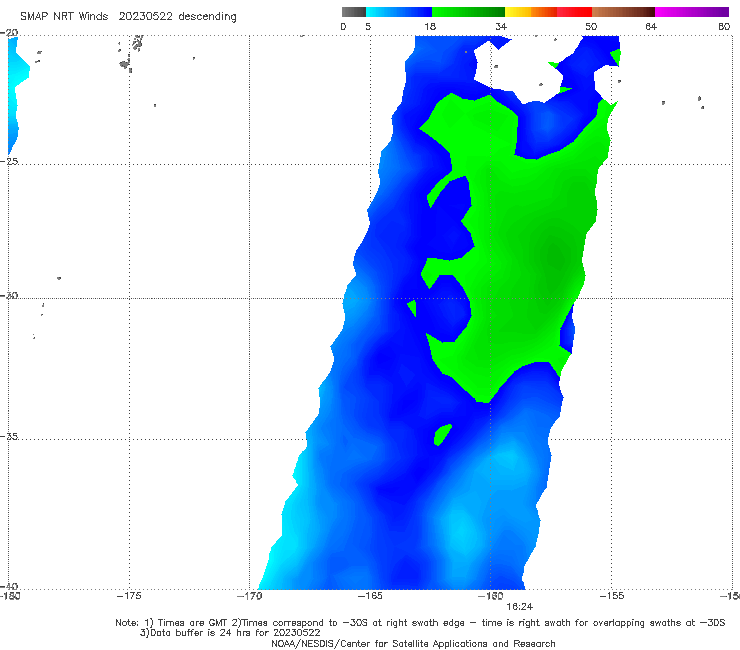Click the longitude label '-155'

pyautogui.click(x=612, y=596)
